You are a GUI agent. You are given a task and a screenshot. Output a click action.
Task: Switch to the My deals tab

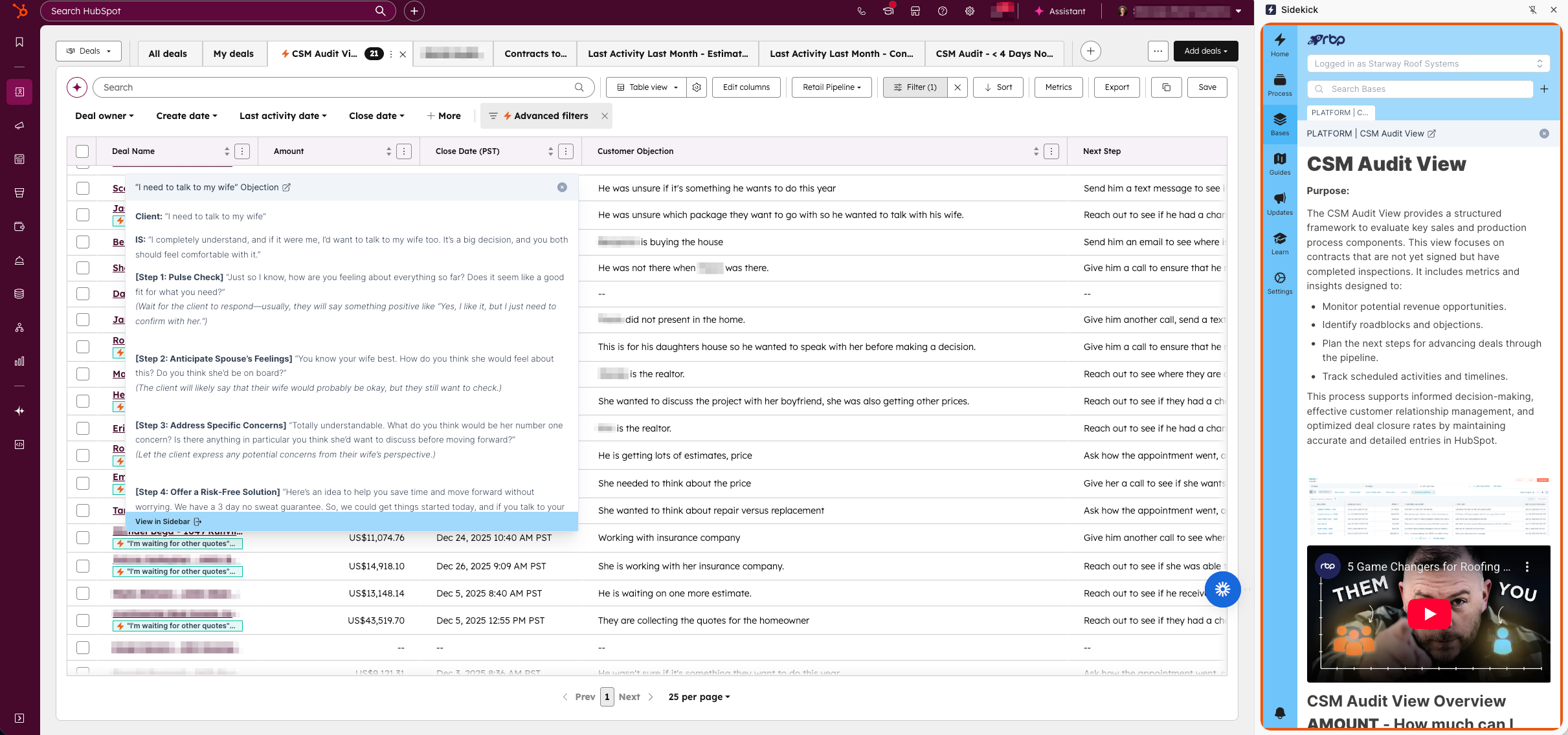tap(233, 54)
